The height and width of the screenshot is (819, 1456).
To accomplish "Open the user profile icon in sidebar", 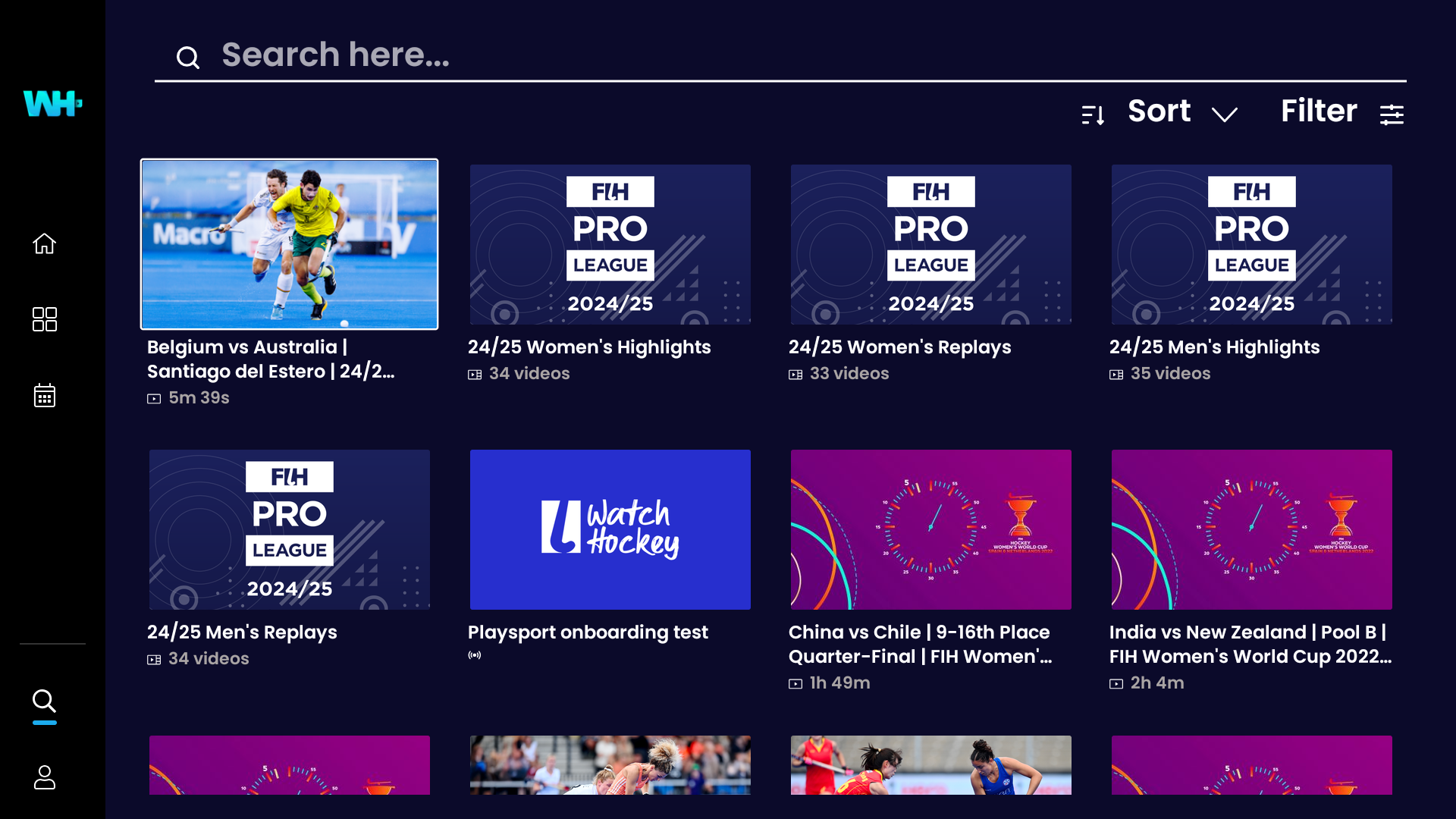I will (x=44, y=777).
